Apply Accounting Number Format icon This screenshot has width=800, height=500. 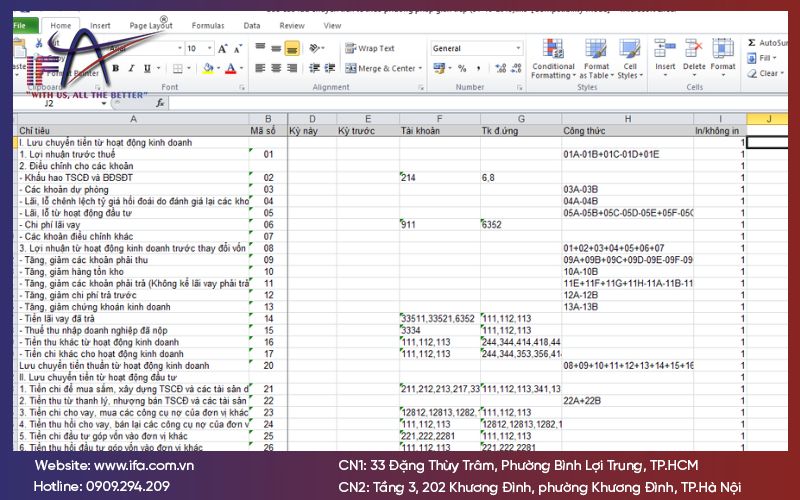439,68
